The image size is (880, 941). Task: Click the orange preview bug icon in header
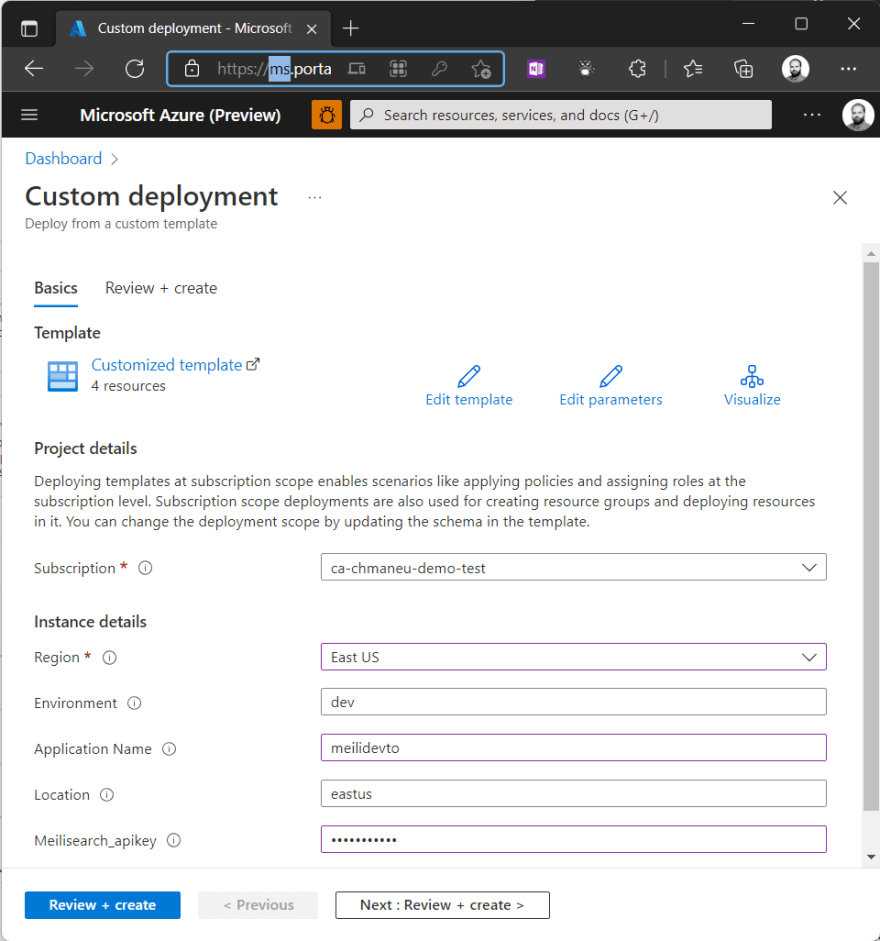coord(326,114)
